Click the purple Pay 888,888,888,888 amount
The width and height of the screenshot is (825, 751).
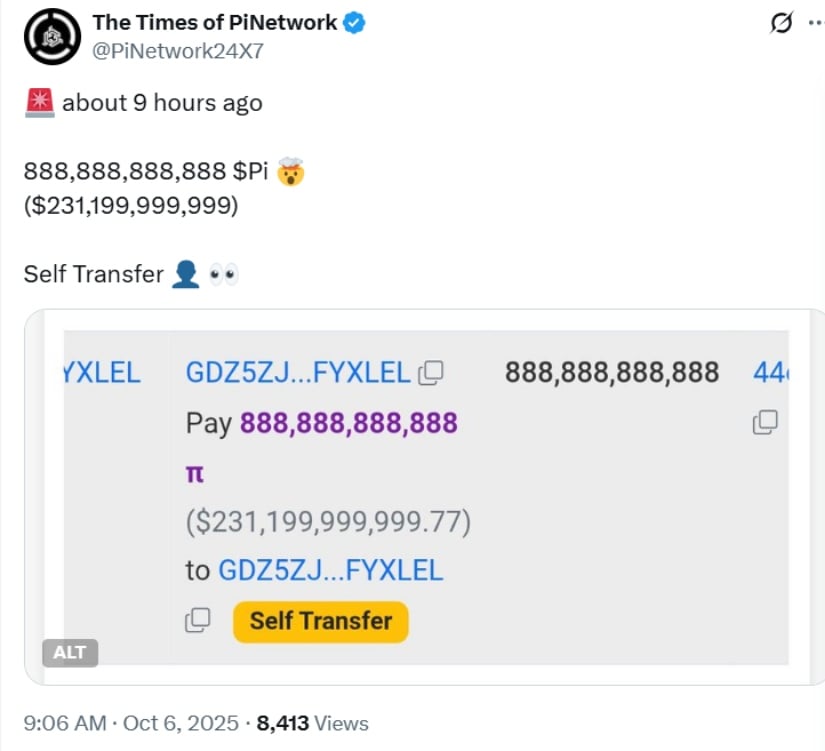tap(349, 423)
